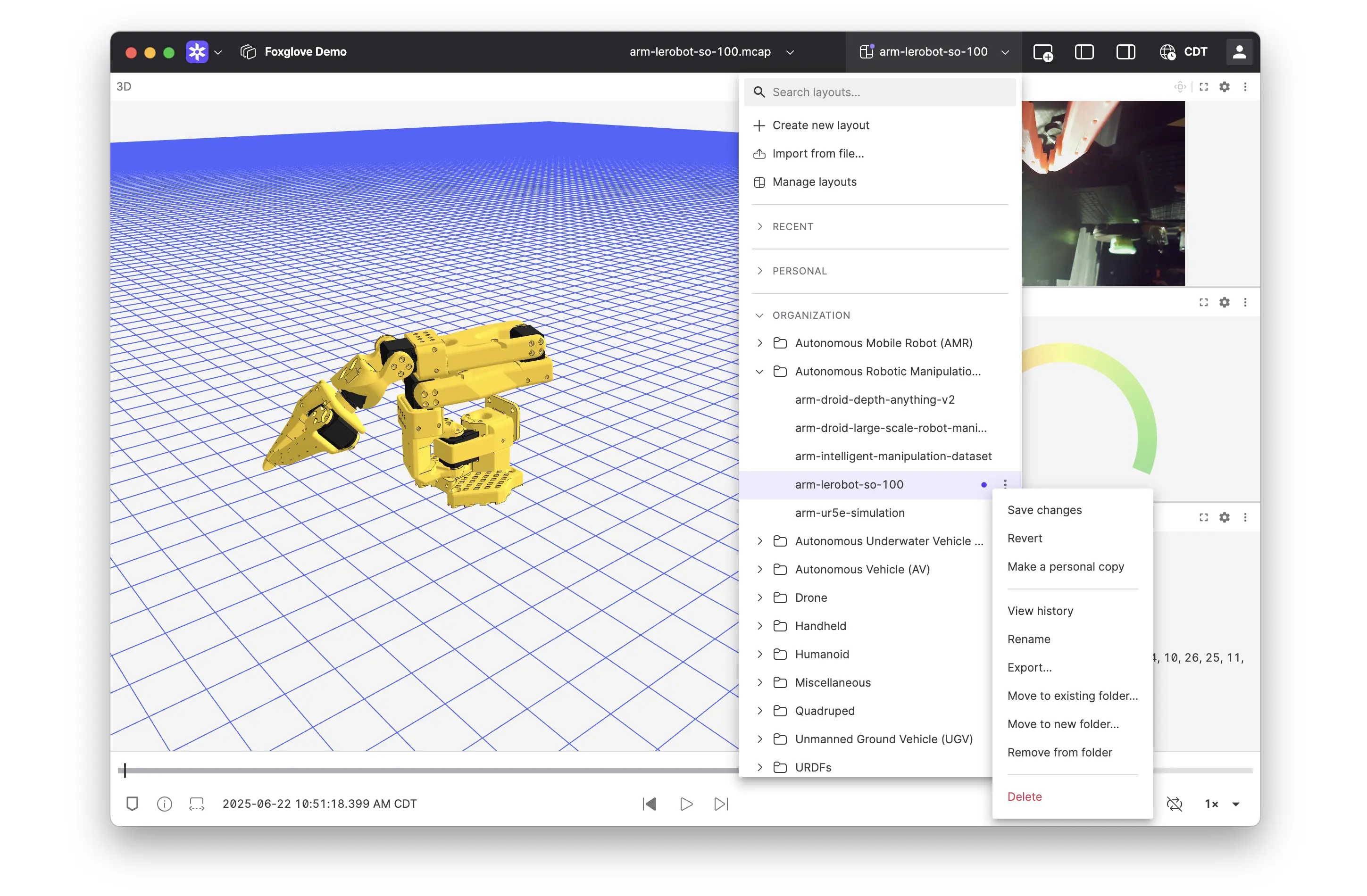Toggle the left sidebar

tap(1084, 52)
